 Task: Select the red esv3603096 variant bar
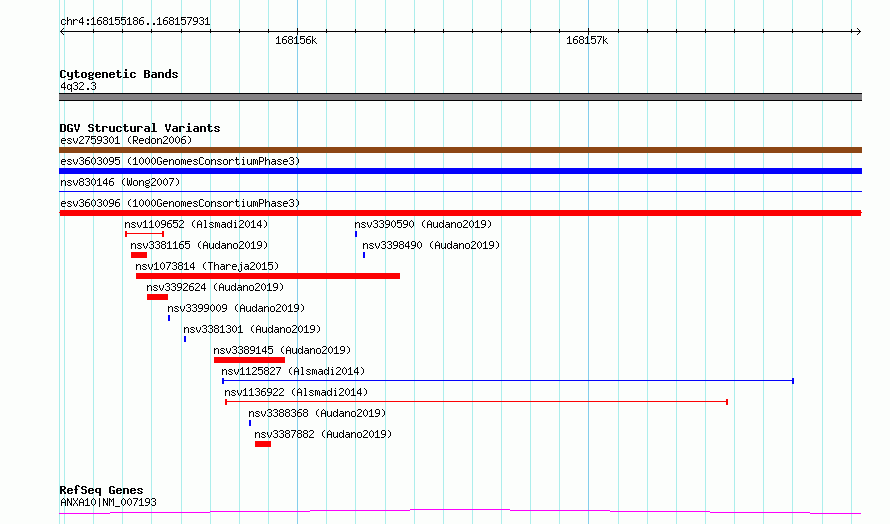460,213
